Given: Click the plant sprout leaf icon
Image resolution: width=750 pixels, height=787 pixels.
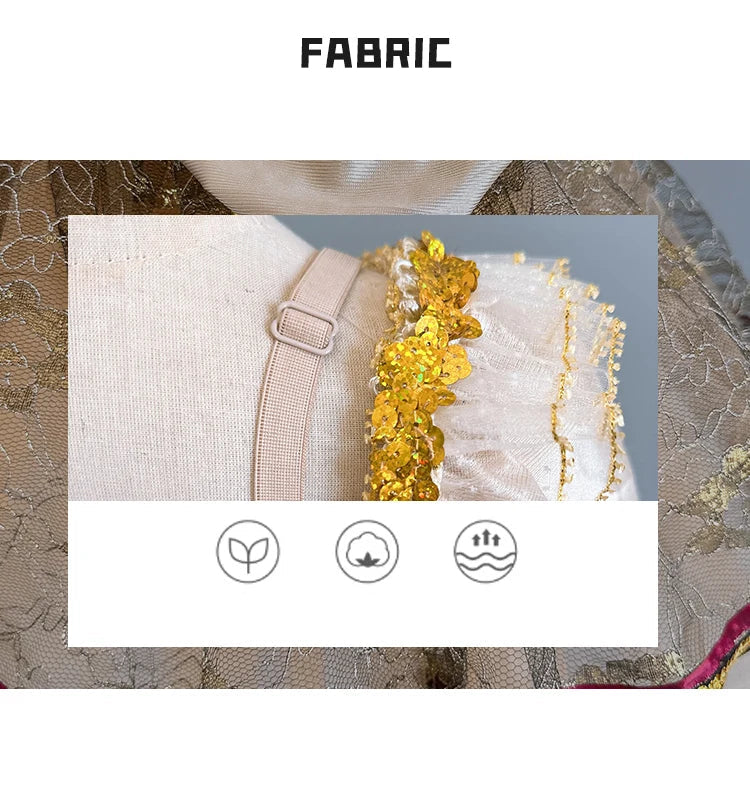Looking at the screenshot, I should [x=248, y=551].
